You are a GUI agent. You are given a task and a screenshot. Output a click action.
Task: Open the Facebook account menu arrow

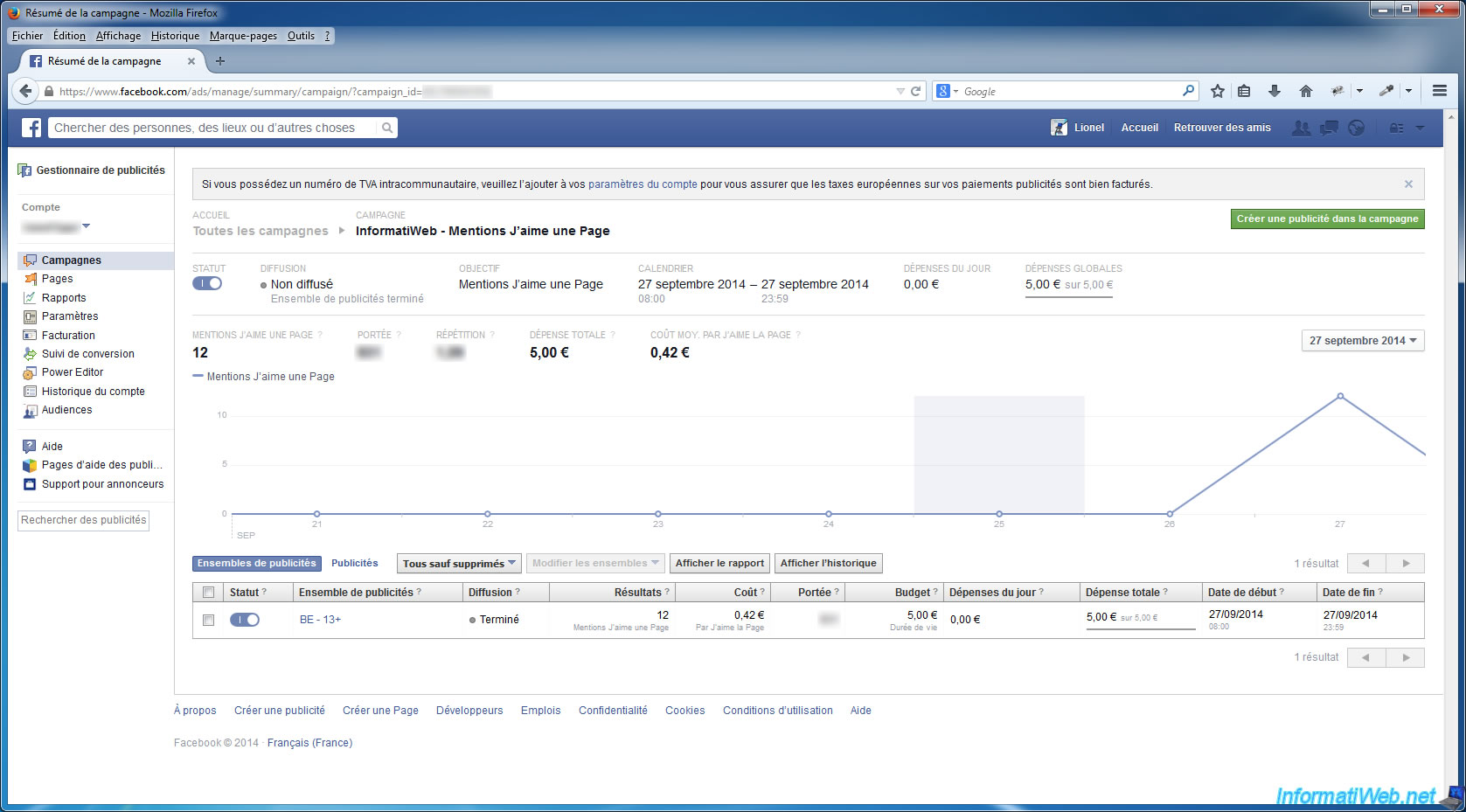[1420, 128]
